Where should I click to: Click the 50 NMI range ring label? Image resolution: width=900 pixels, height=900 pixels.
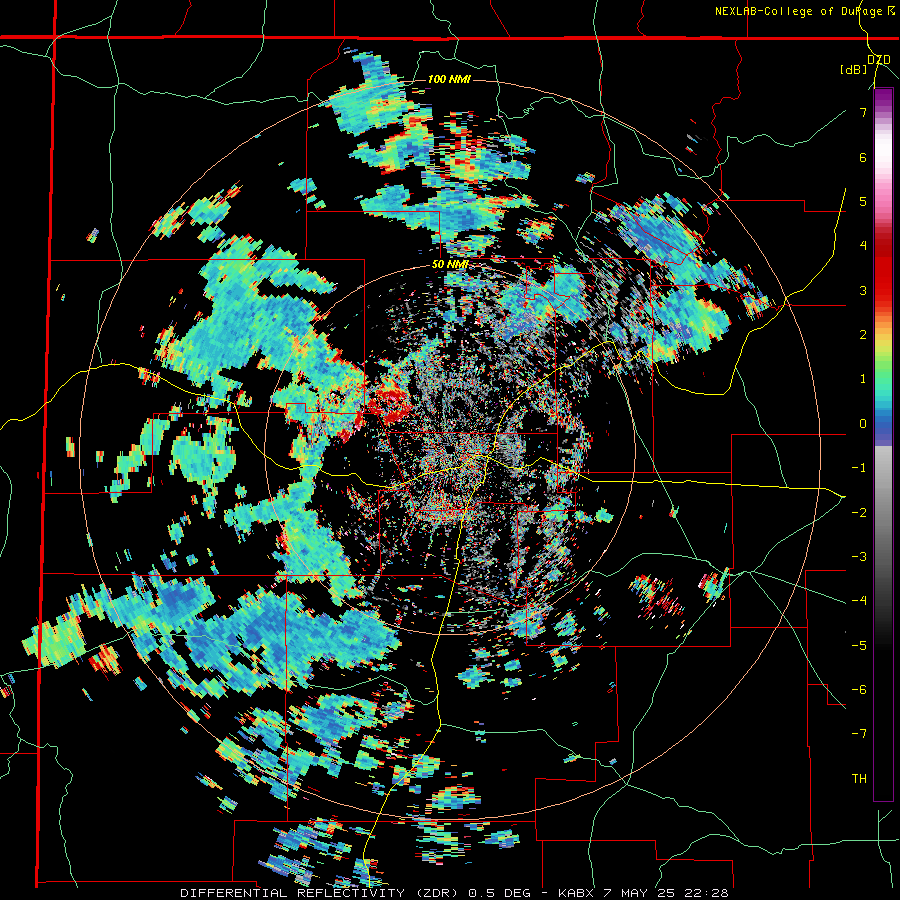pyautogui.click(x=451, y=265)
